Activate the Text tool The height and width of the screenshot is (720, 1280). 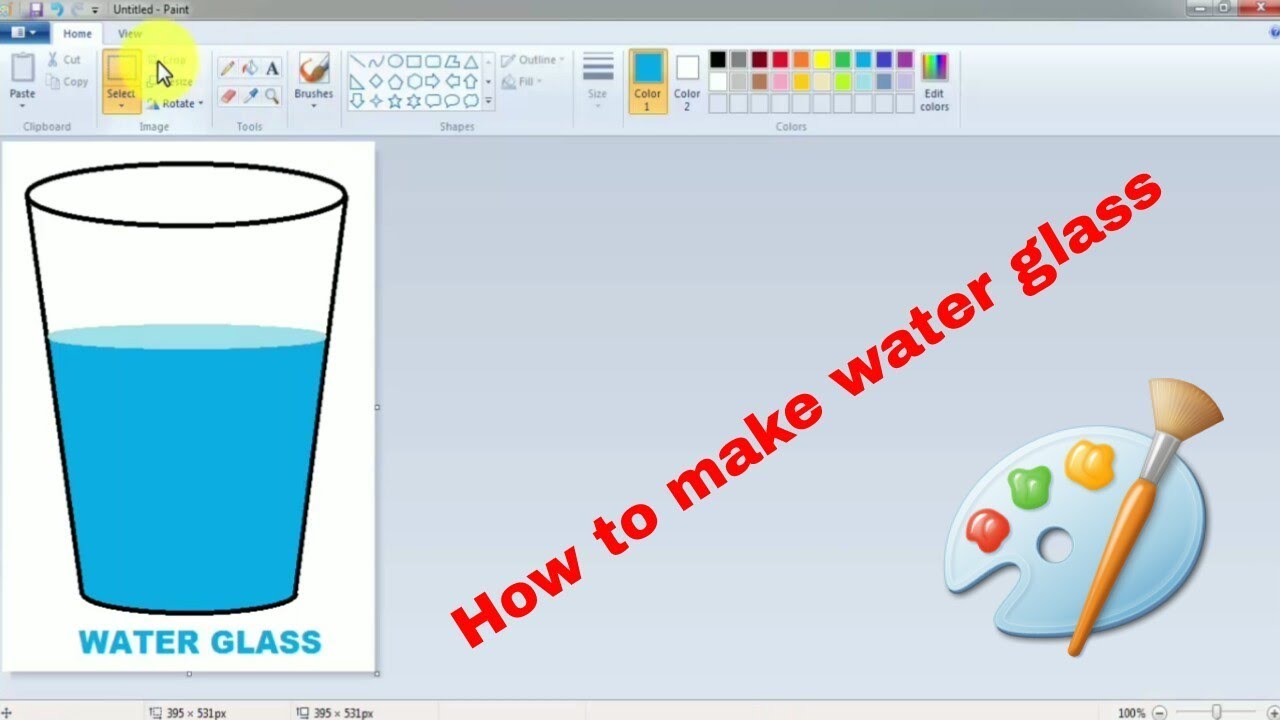tap(272, 68)
